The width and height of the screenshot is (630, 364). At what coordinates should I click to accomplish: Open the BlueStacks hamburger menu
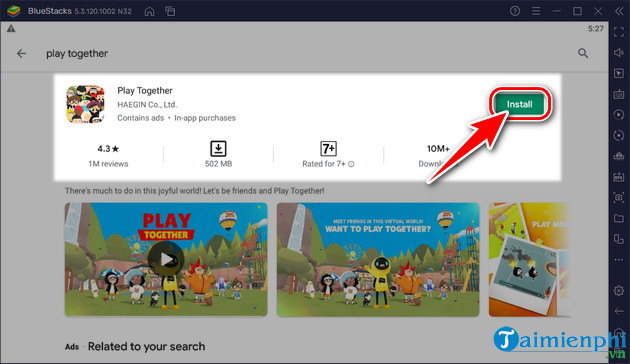point(536,11)
